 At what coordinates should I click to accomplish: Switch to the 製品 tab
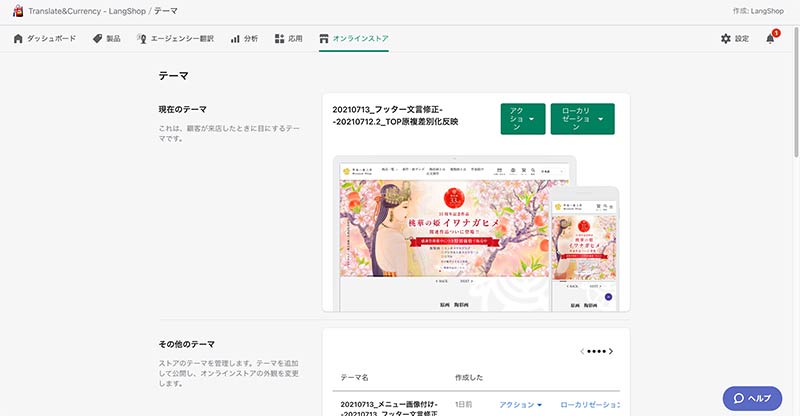113,39
